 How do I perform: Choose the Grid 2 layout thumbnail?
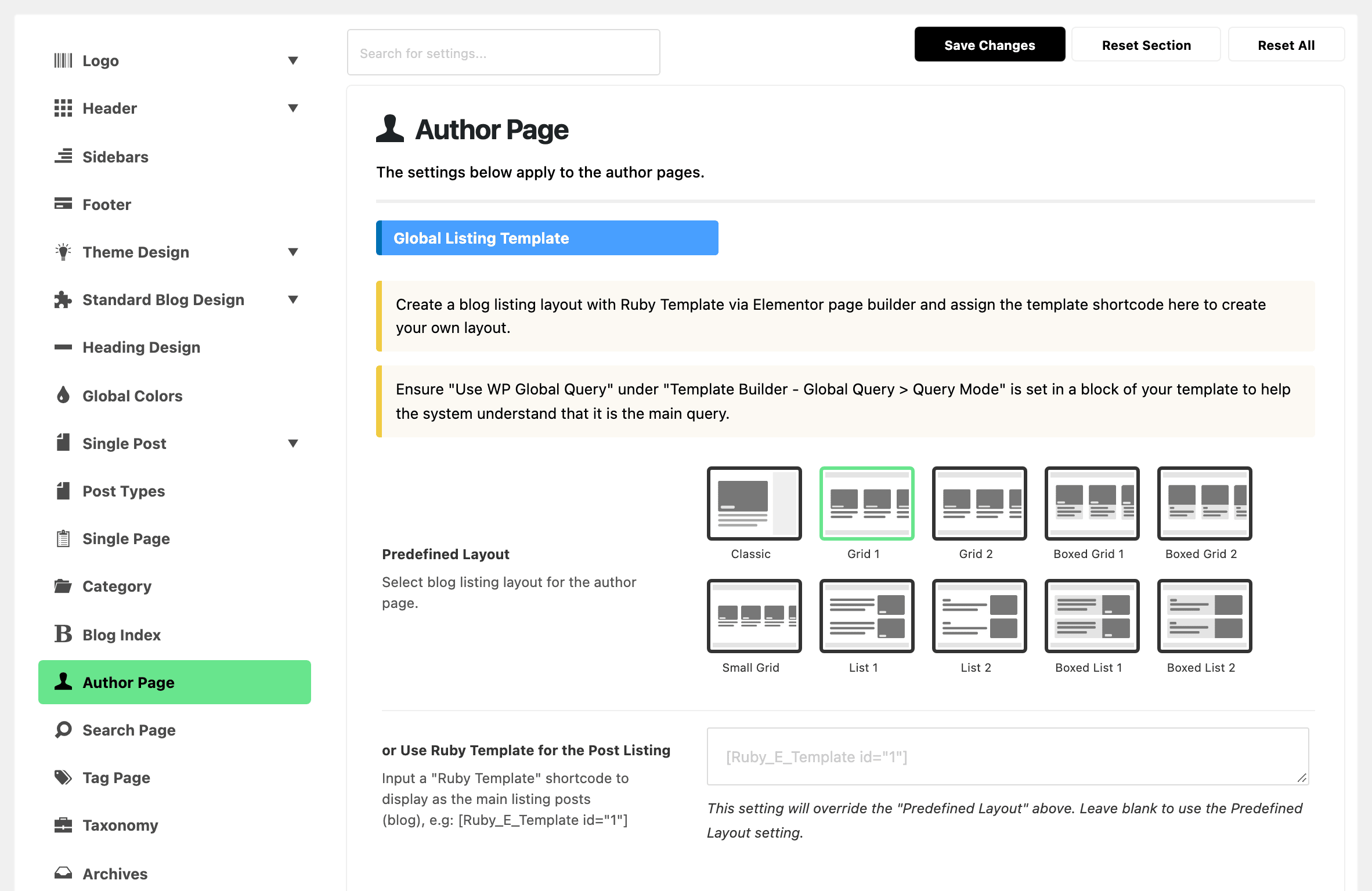point(979,504)
